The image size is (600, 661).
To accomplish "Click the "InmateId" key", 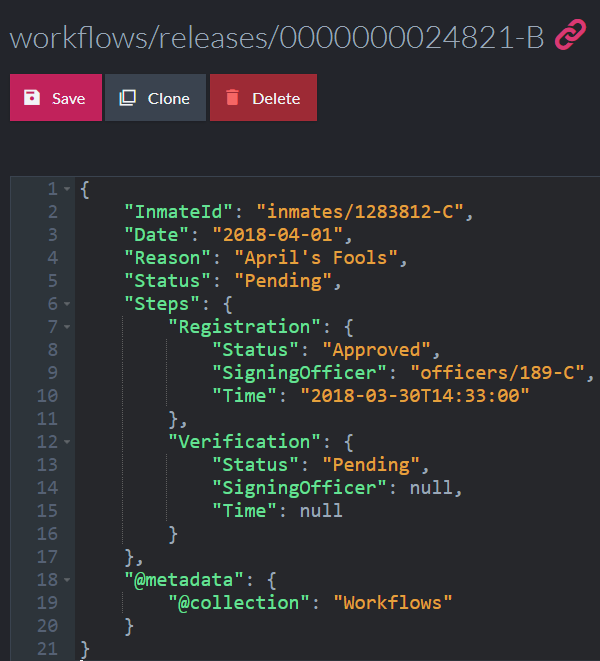I will click(x=179, y=212).
